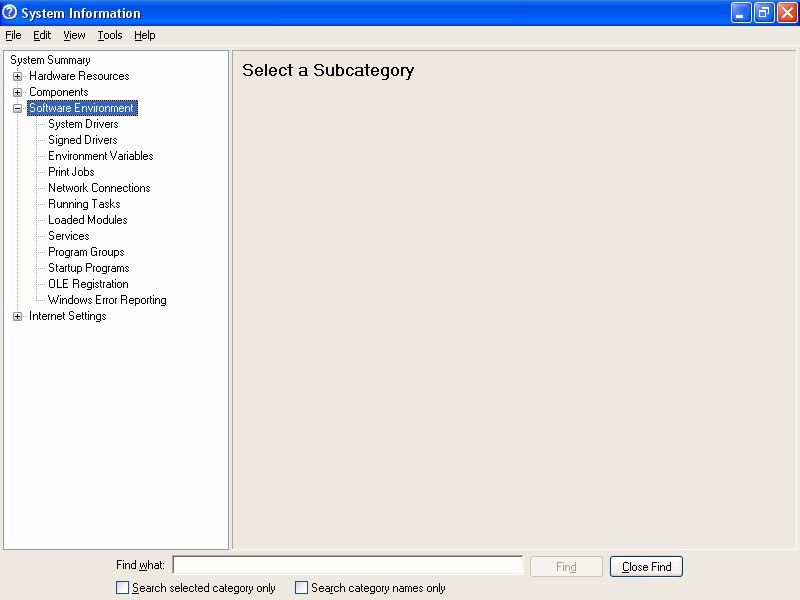Open Windows Error Reporting subcategory

107,300
